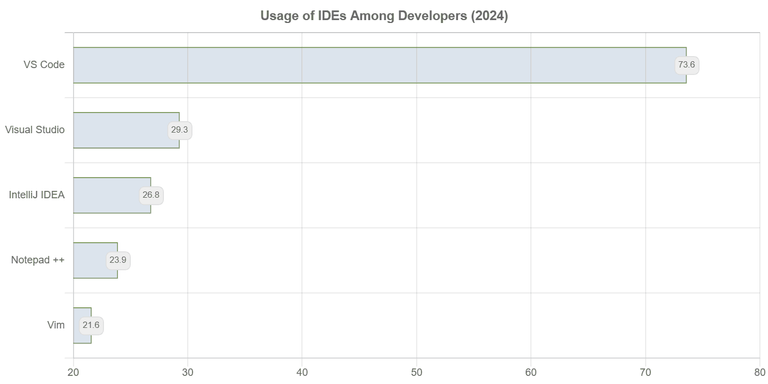Click the 70 x-axis tick label
The image size is (768, 384).
pyautogui.click(x=645, y=372)
